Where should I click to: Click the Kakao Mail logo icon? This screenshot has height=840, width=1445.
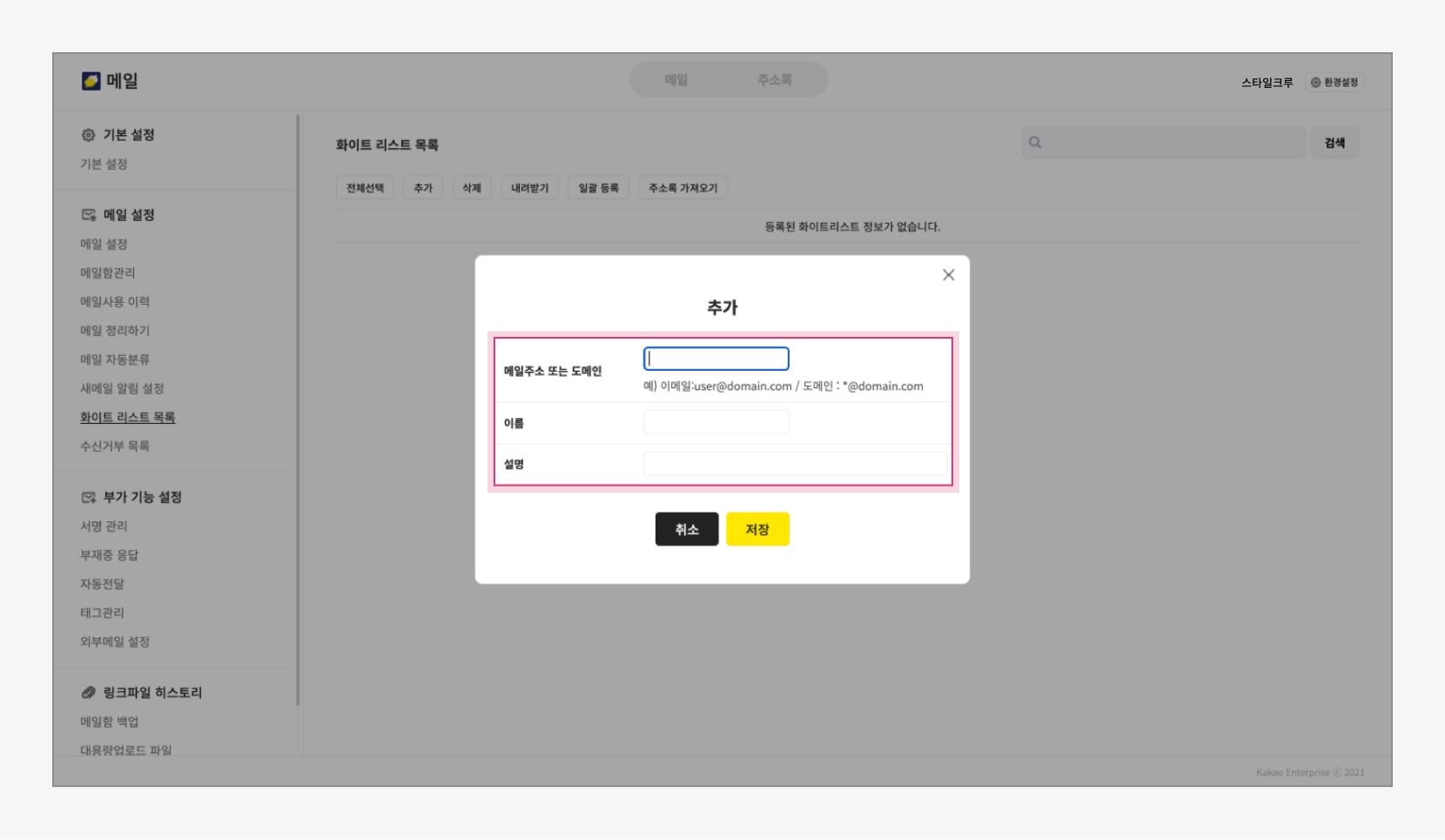[x=91, y=81]
